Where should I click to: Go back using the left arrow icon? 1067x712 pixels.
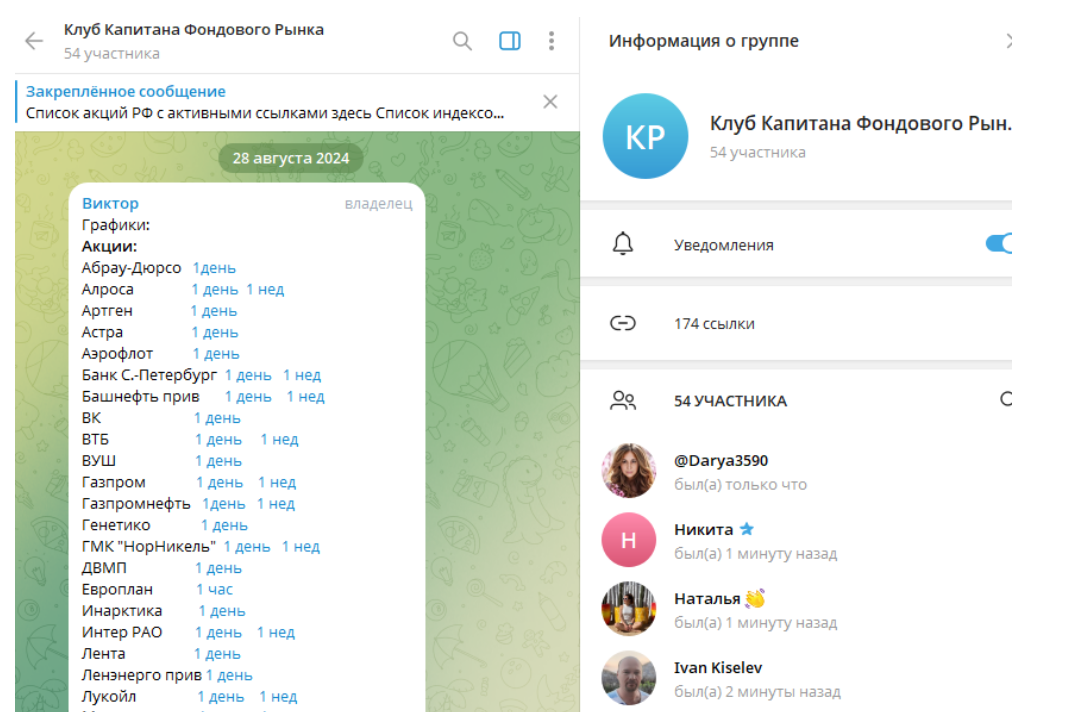(34, 41)
